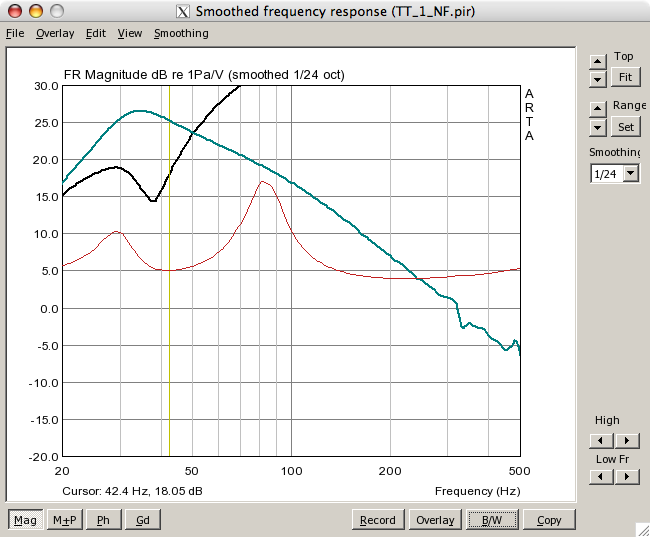Move Low Fr limit right
Screen dimensions: 650x537
click(626, 477)
